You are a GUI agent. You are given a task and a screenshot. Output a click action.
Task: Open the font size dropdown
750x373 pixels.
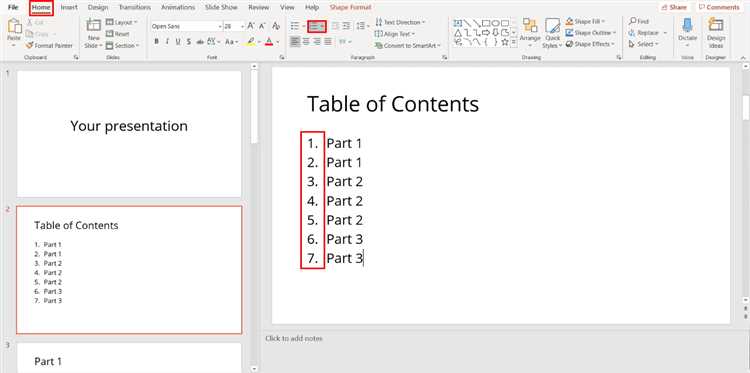click(243, 27)
